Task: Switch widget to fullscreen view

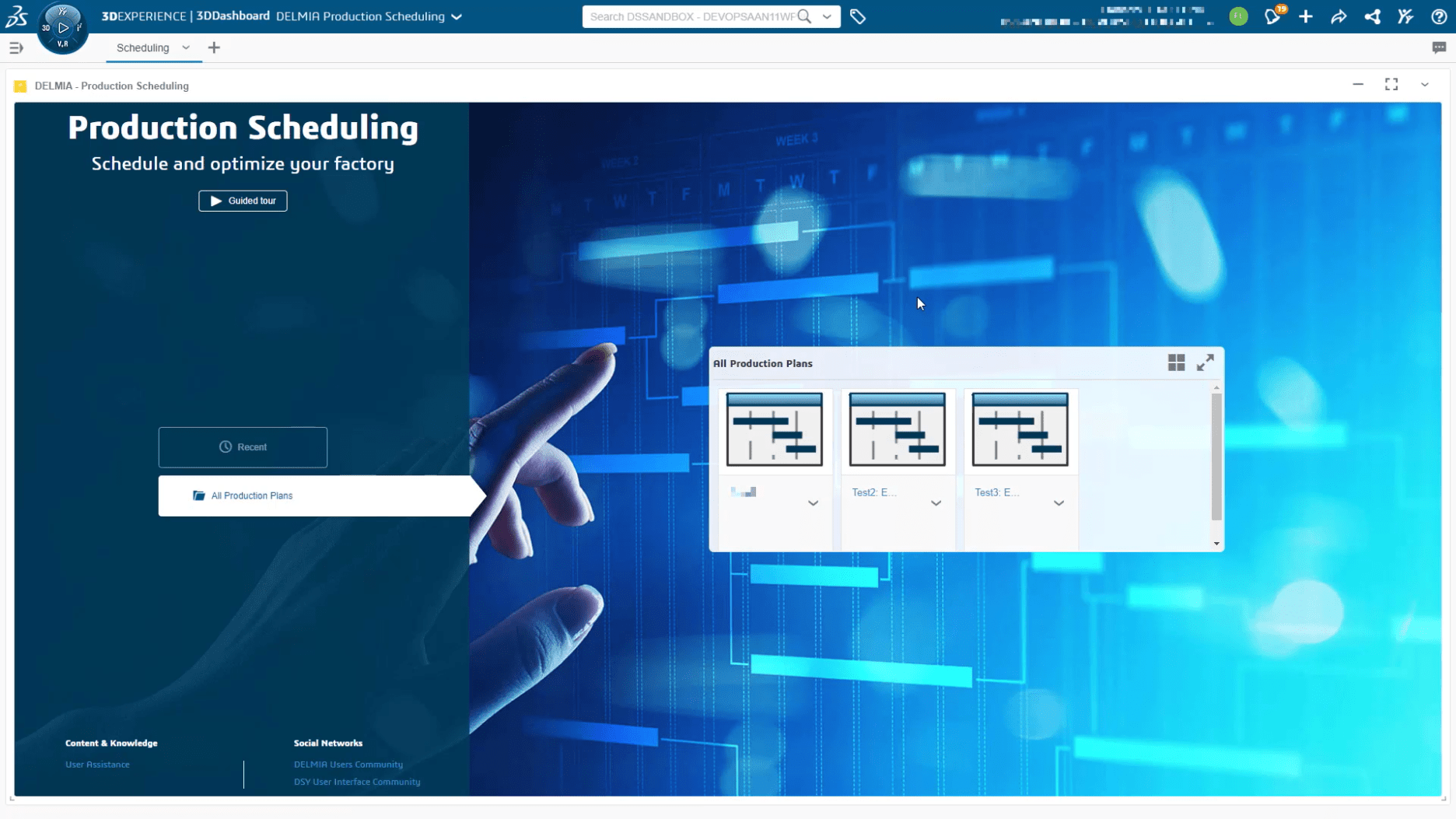Action: tap(1391, 85)
